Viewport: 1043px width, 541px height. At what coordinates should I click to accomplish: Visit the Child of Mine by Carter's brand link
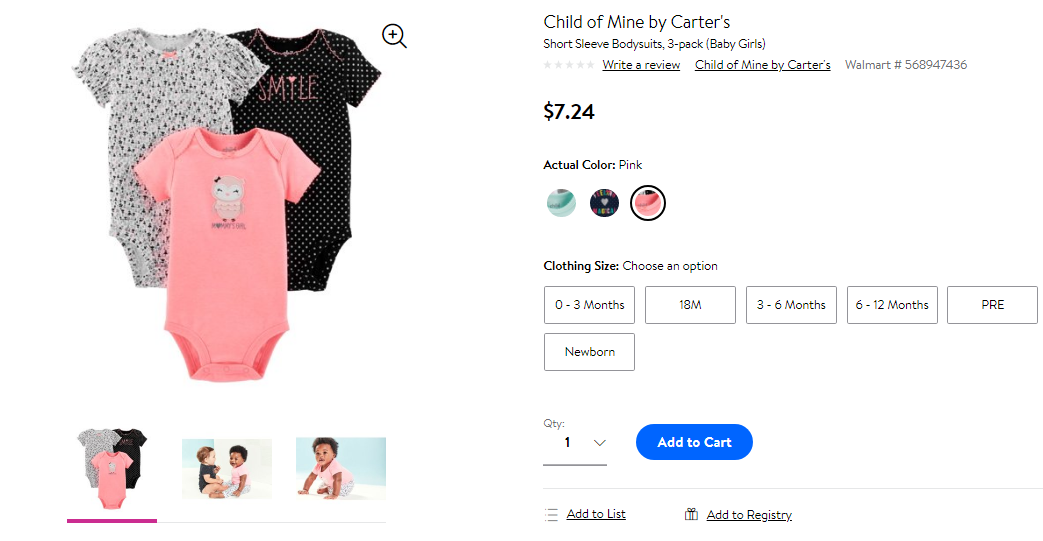pyautogui.click(x=762, y=65)
